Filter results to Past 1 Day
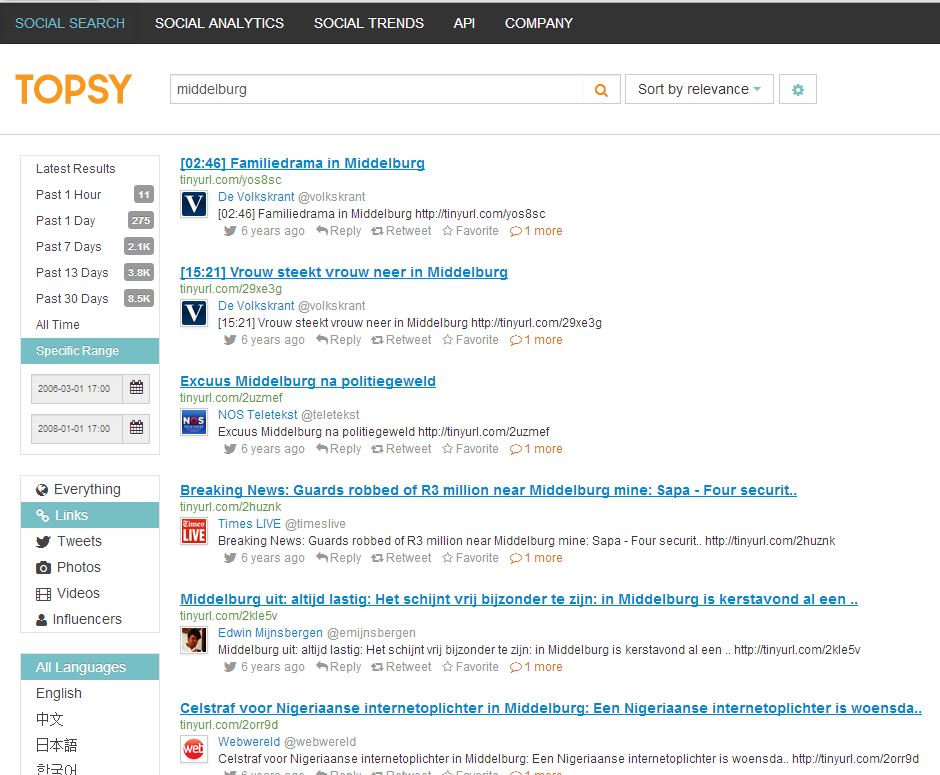Image resolution: width=940 pixels, height=775 pixels. 90,221
